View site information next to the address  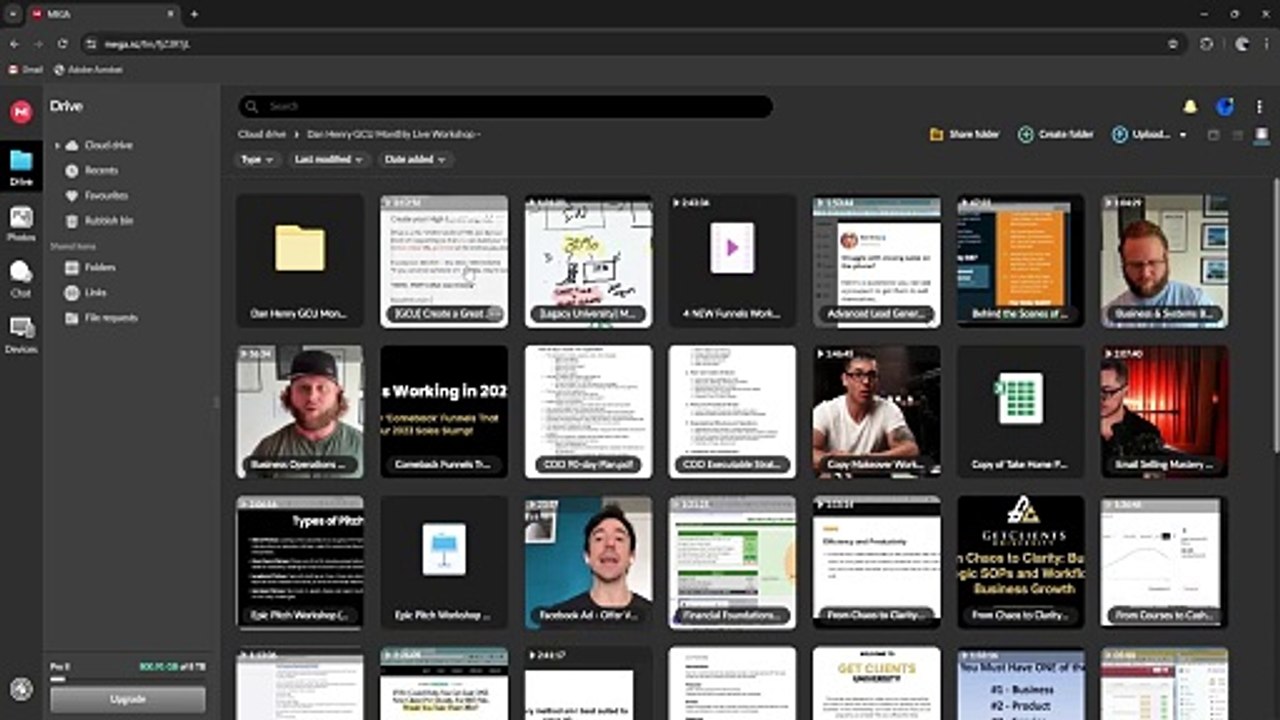pos(91,44)
